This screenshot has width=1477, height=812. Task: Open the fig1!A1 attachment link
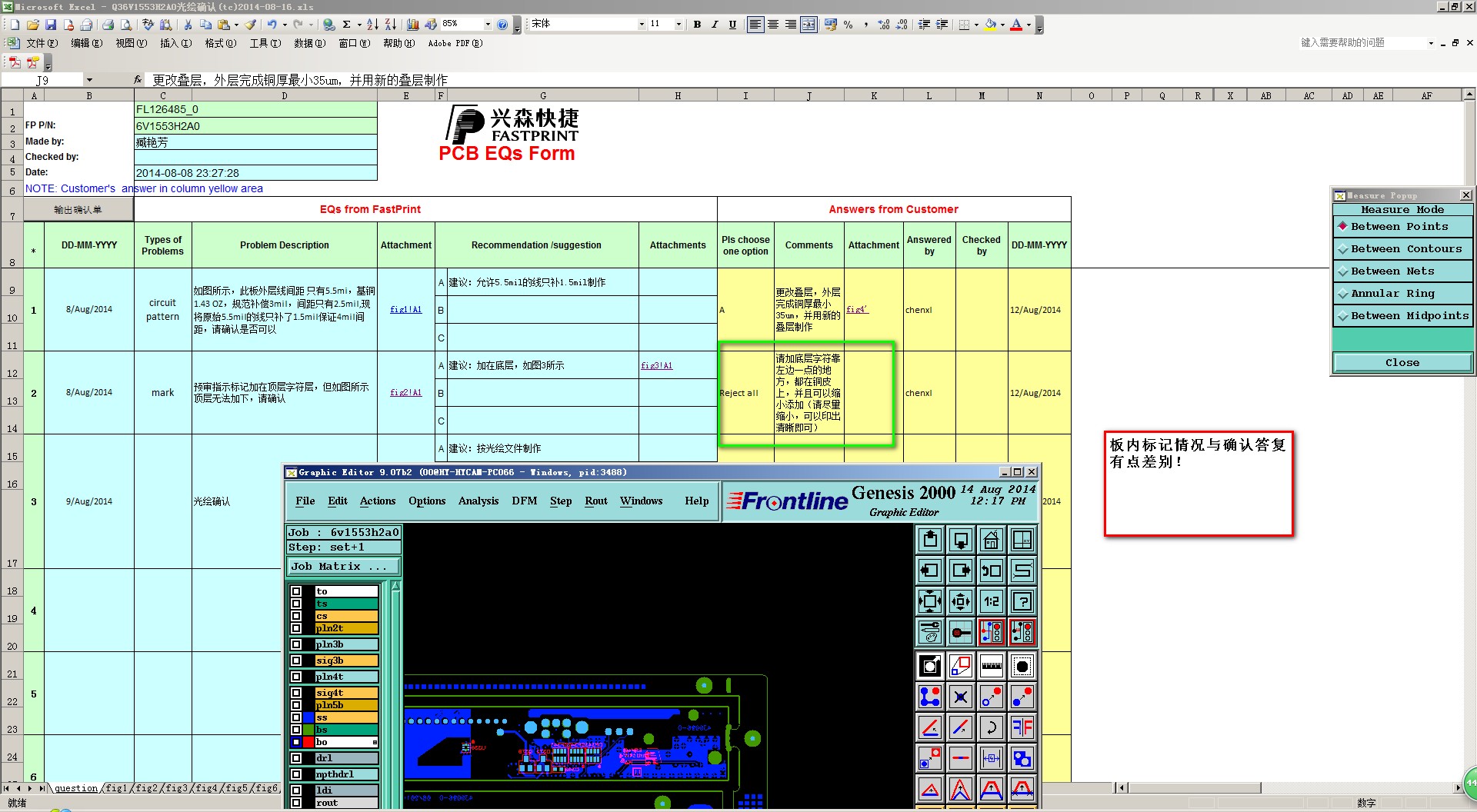pyautogui.click(x=405, y=310)
